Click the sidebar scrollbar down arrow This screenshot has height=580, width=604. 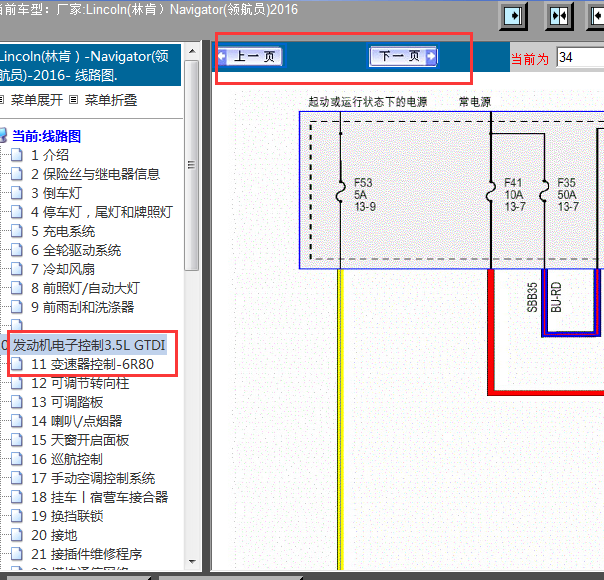[x=192, y=562]
